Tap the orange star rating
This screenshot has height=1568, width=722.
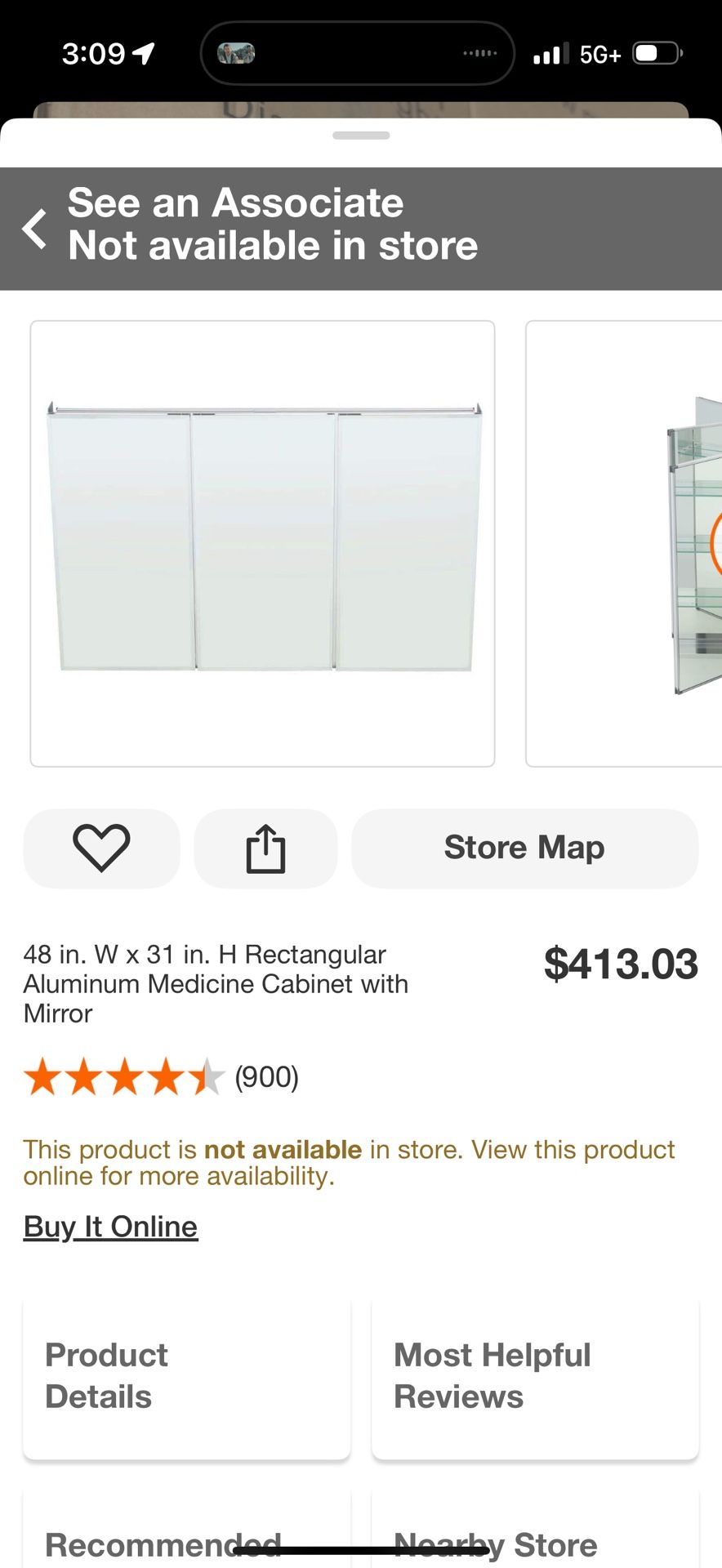pyautogui.click(x=124, y=1076)
